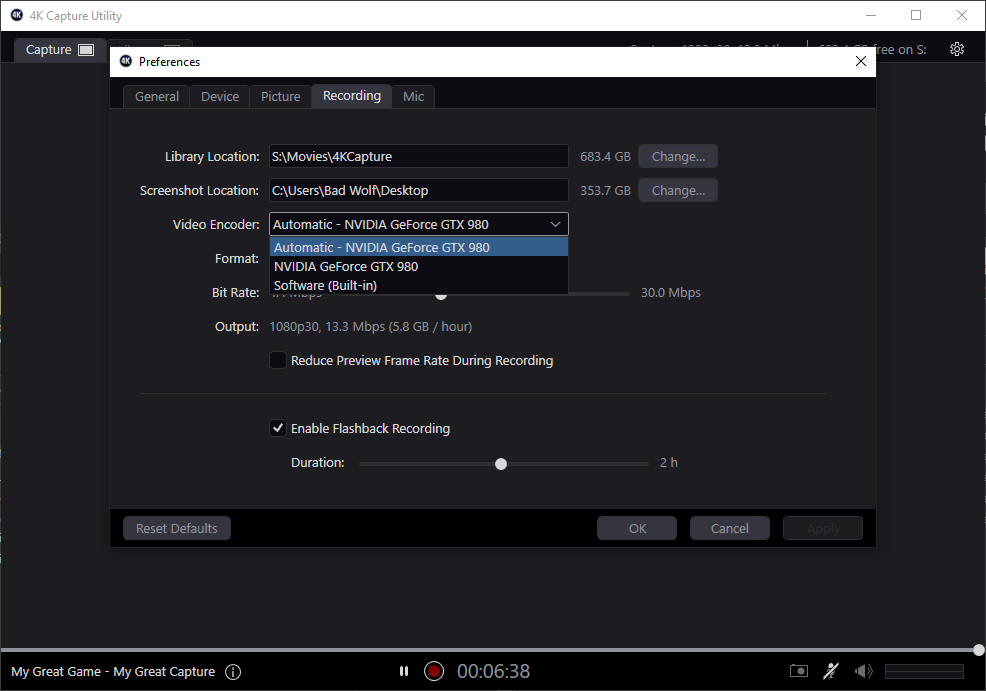Choose plain NVIDIA GeForce GTX 980 encoder
Viewport: 986px width, 691px height.
419,266
